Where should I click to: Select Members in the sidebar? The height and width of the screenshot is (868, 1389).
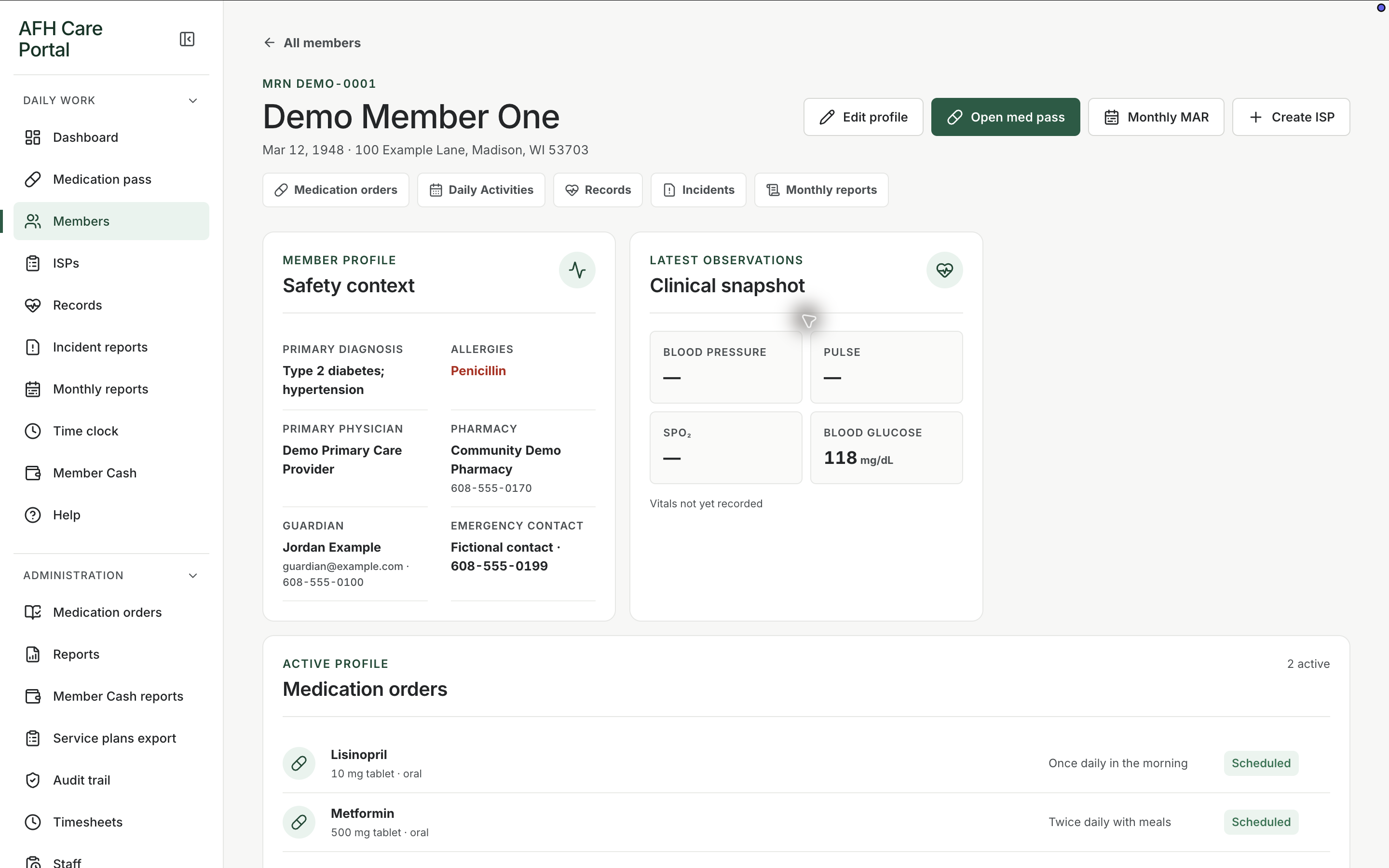tap(111, 221)
